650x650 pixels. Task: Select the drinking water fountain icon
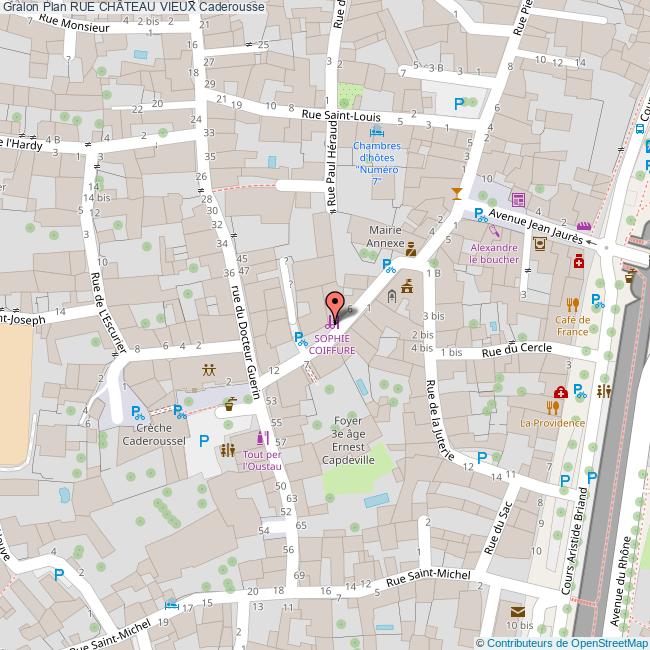231,405
